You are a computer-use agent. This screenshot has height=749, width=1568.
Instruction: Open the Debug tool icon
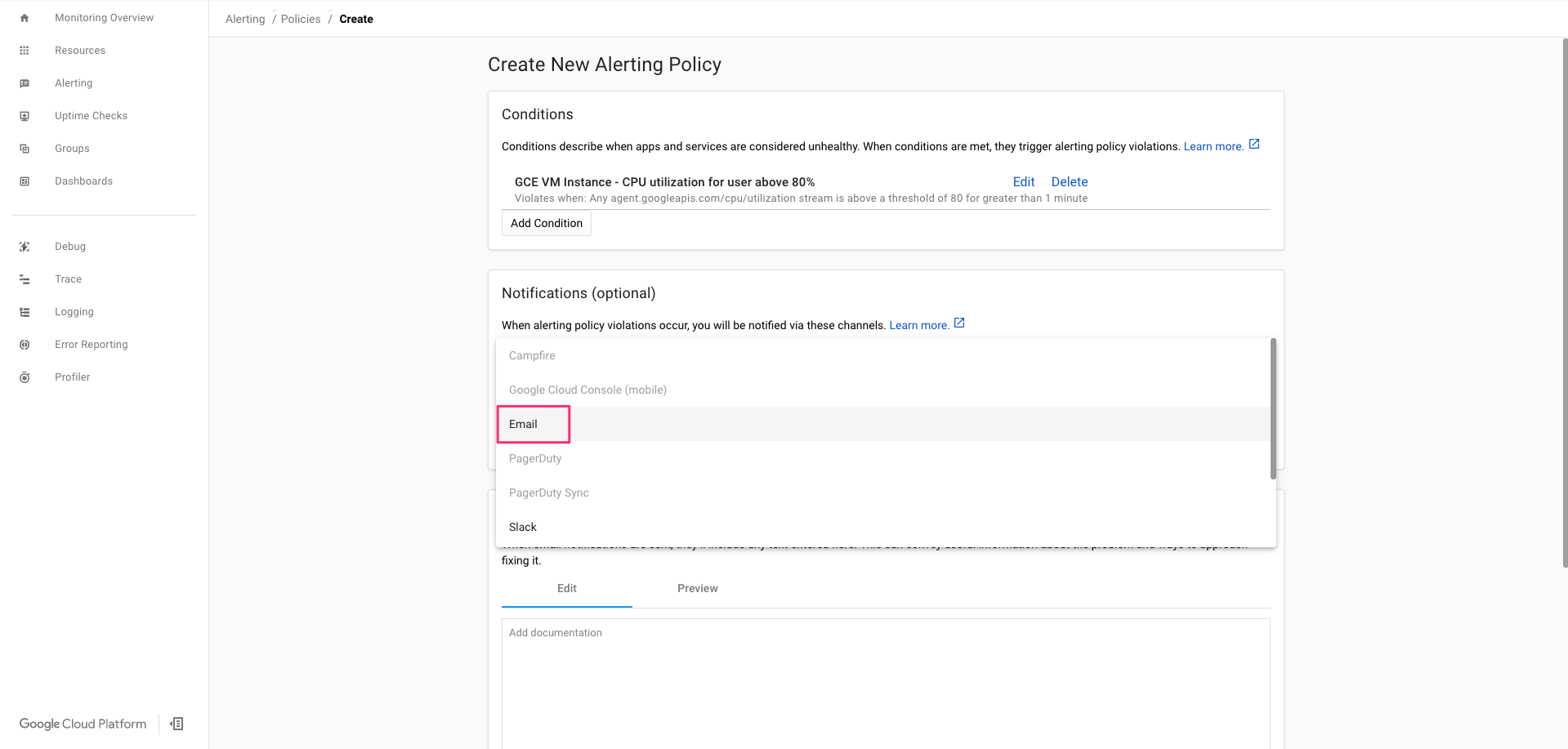tap(25, 246)
